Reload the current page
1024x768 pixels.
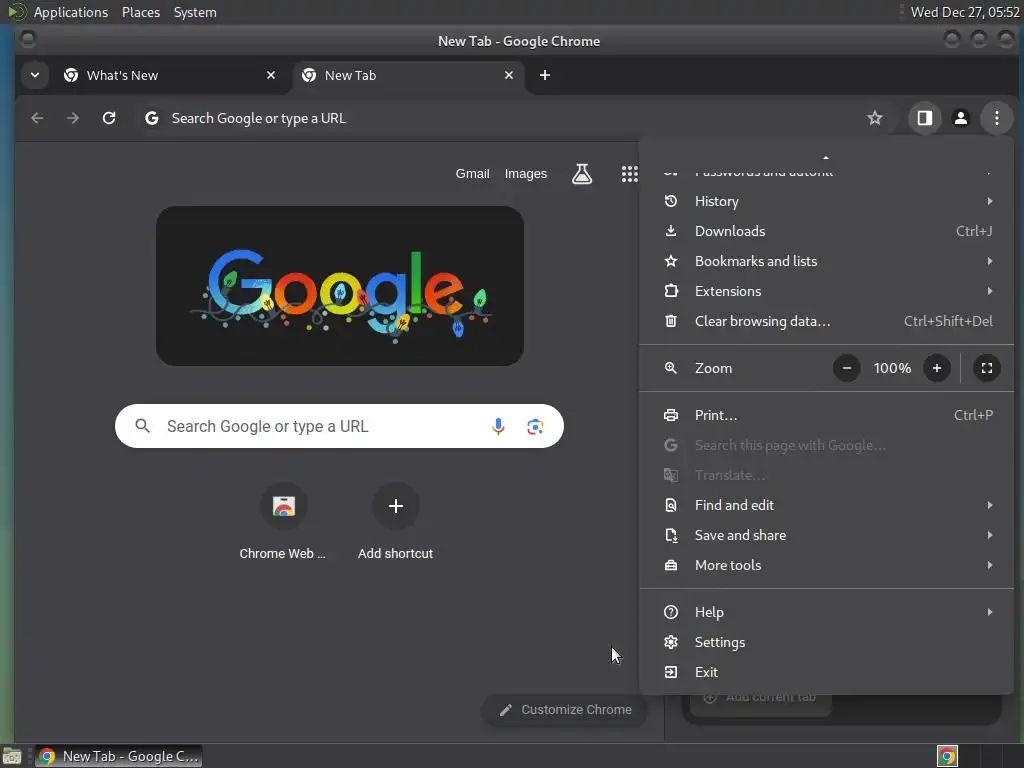point(109,118)
